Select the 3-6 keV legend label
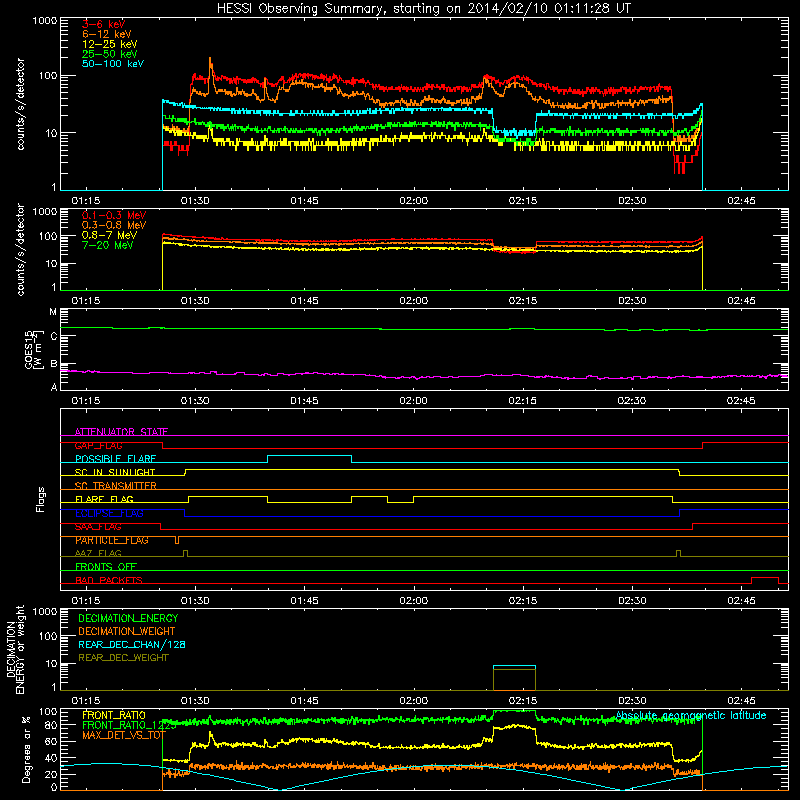Screen dimensions: 800x800 click(x=103, y=24)
